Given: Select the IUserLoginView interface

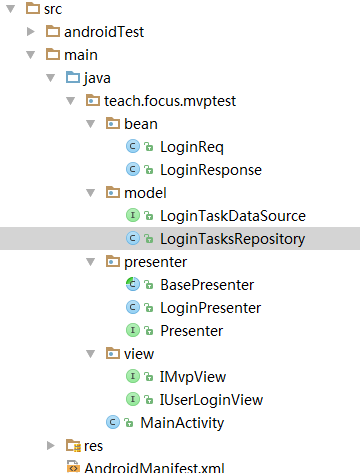Looking at the screenshot, I should (x=211, y=400).
